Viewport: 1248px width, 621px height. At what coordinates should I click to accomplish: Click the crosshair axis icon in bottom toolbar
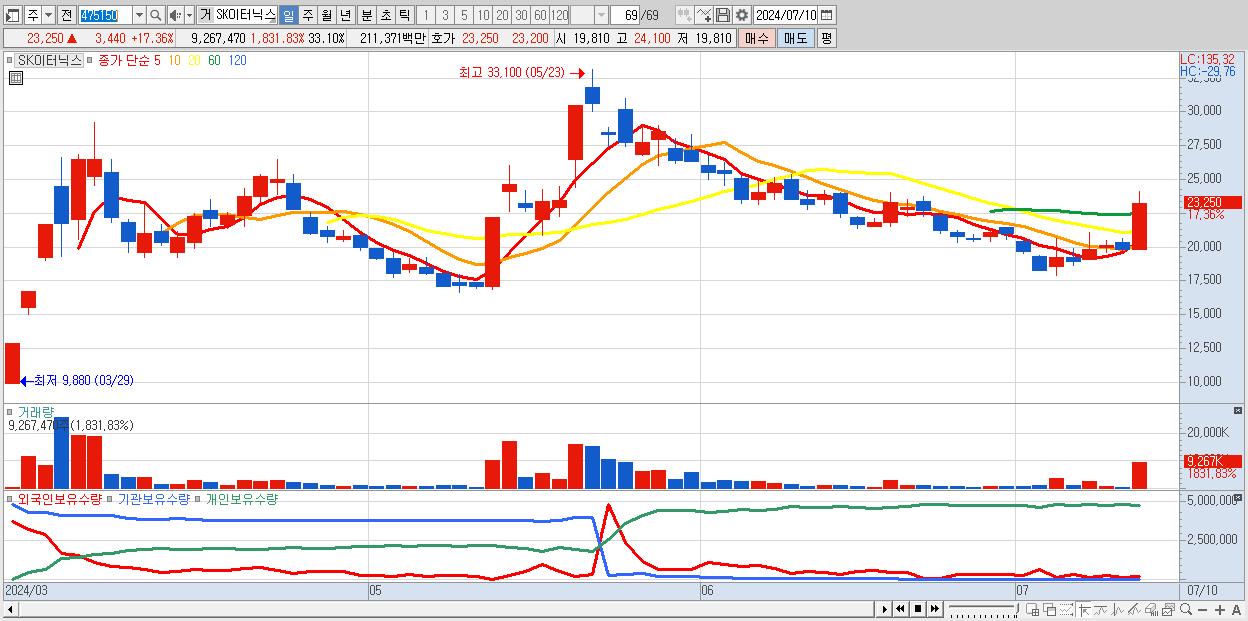(x=1083, y=609)
